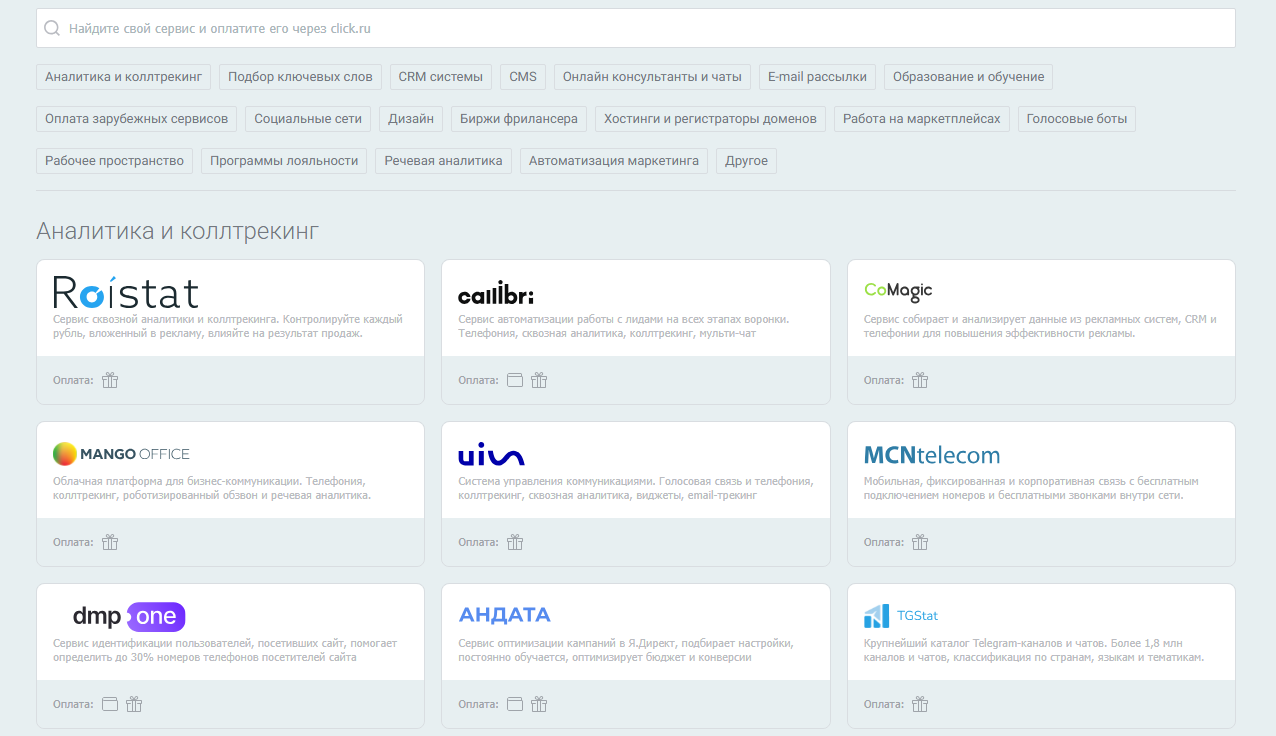Click the CoMagic description about advertising data
The image size is (1276, 736).
pos(1040,326)
